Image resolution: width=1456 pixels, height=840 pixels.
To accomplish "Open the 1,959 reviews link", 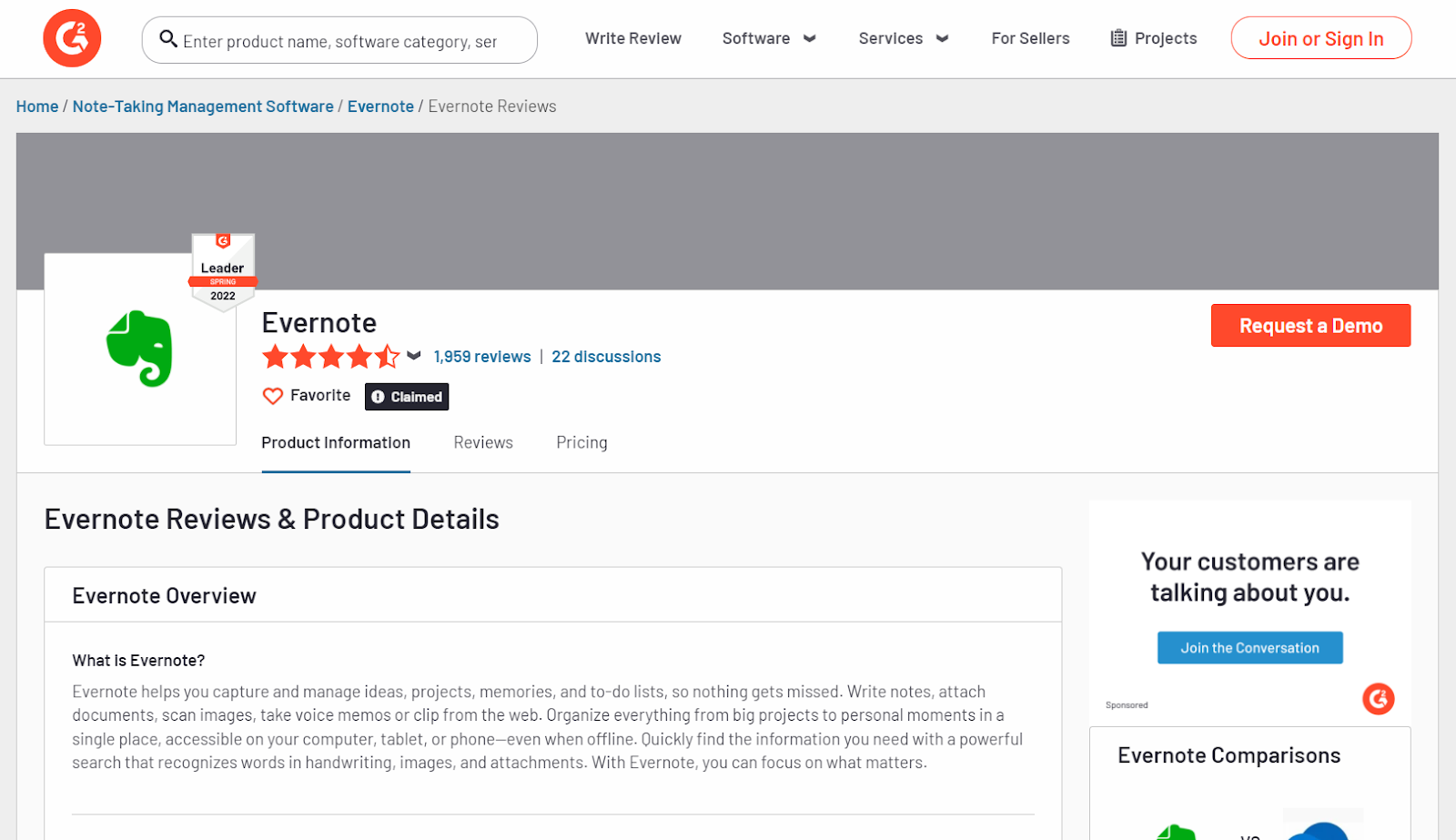I will 482,357.
